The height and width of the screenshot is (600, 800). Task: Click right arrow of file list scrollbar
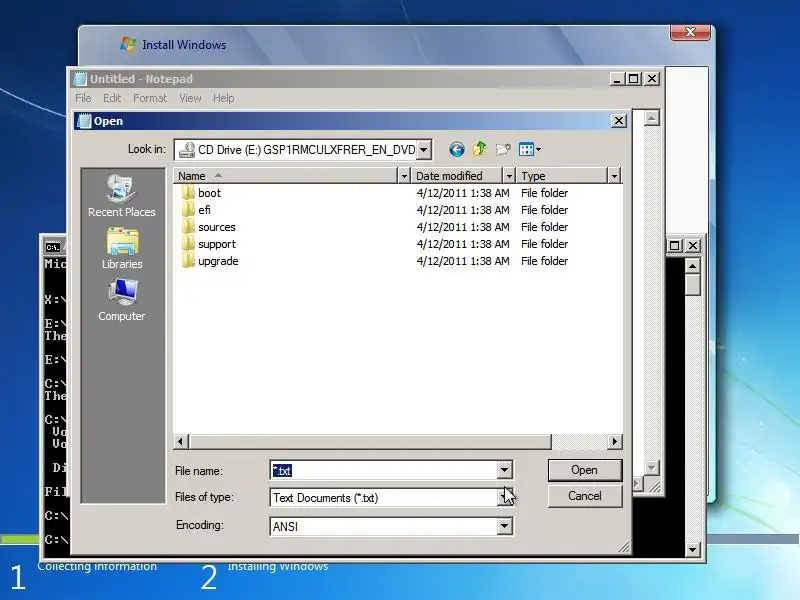[x=615, y=441]
